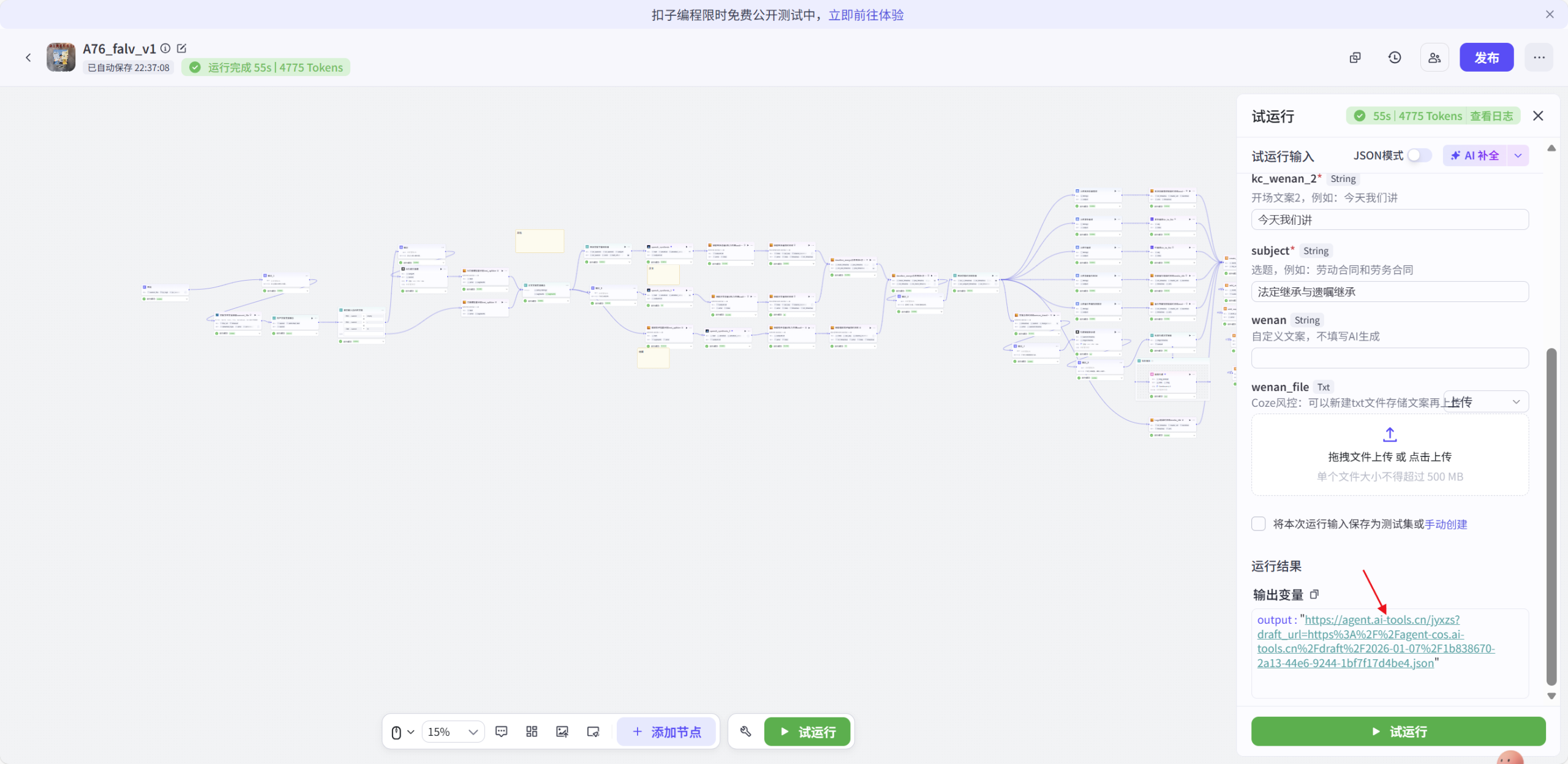Open the collaborators panel icon

click(1434, 57)
